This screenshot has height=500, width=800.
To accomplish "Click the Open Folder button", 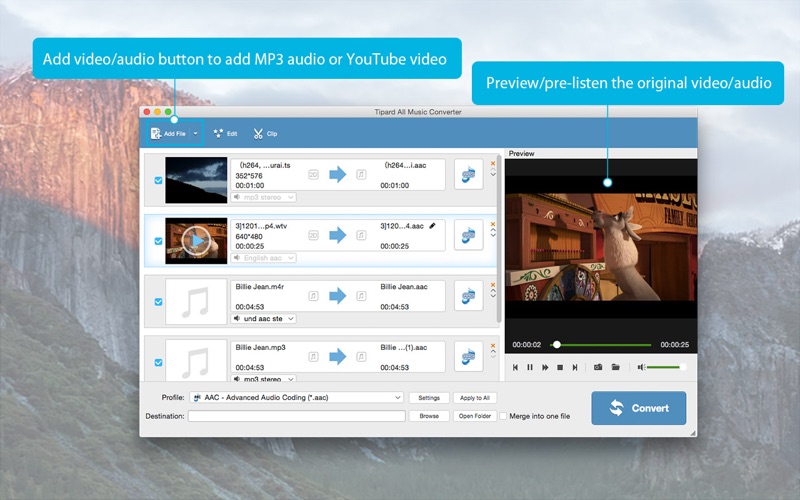I will tap(475, 416).
